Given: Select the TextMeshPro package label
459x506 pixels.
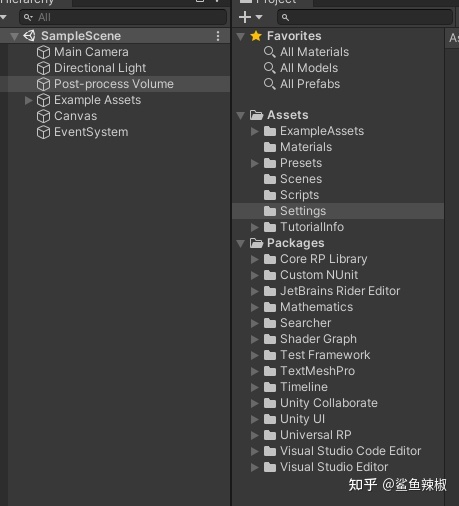Looking at the screenshot, I should coord(318,371).
